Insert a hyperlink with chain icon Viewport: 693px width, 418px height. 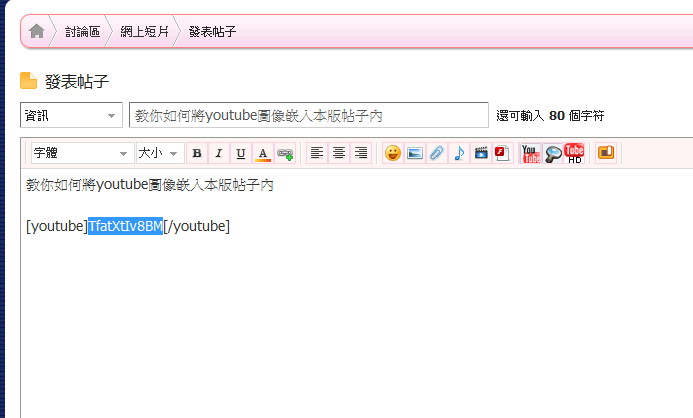[x=285, y=153]
